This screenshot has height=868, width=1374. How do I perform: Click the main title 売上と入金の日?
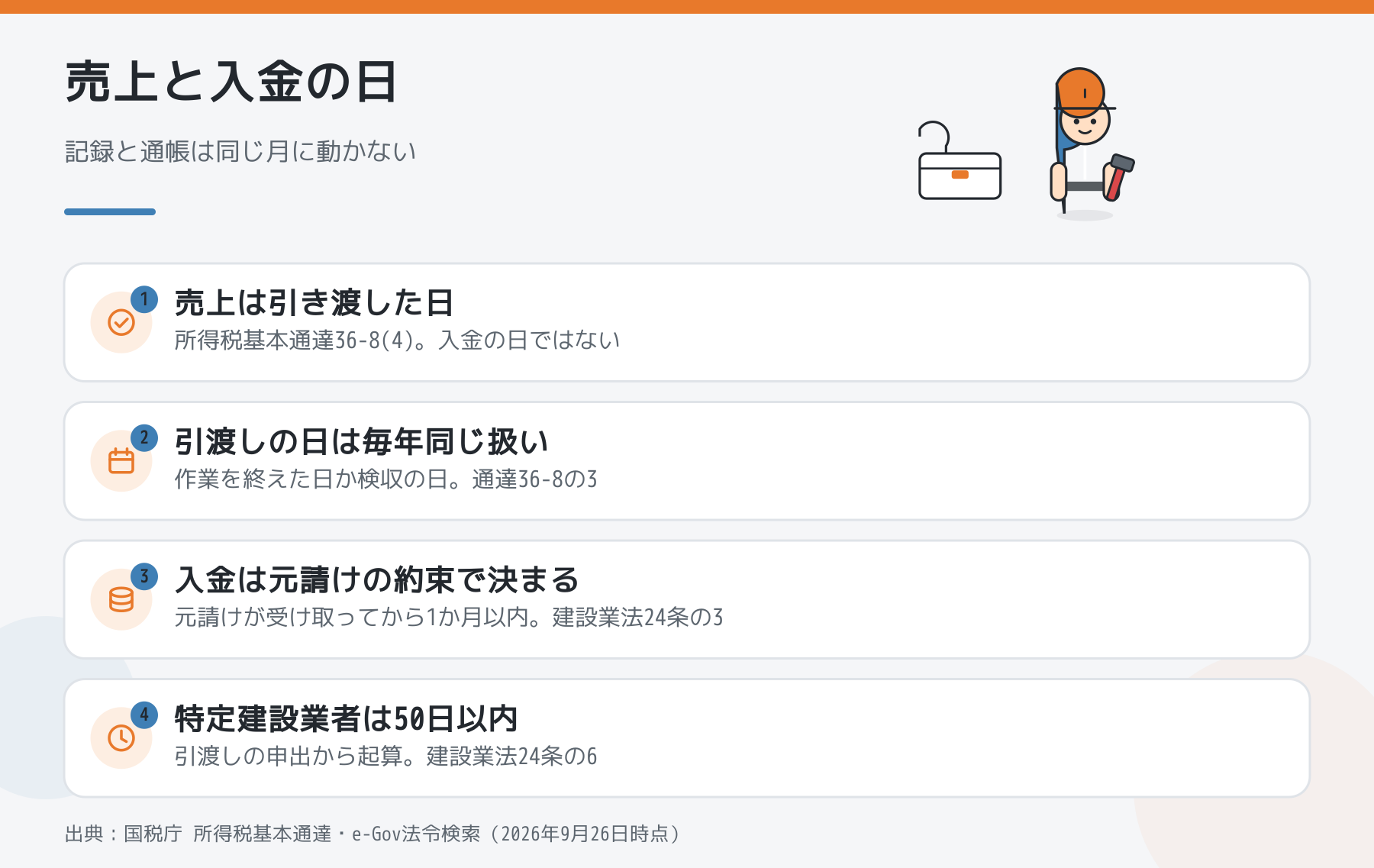pyautogui.click(x=231, y=82)
